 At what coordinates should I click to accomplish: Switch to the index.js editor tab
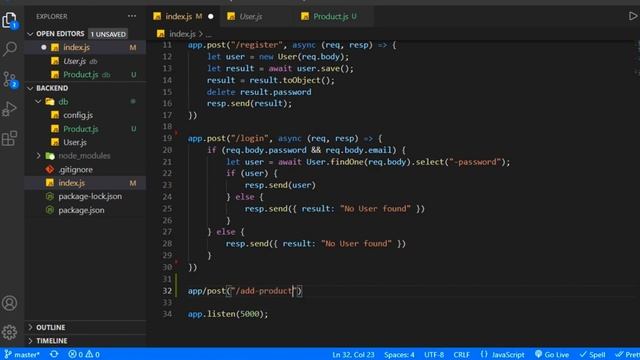click(183, 16)
